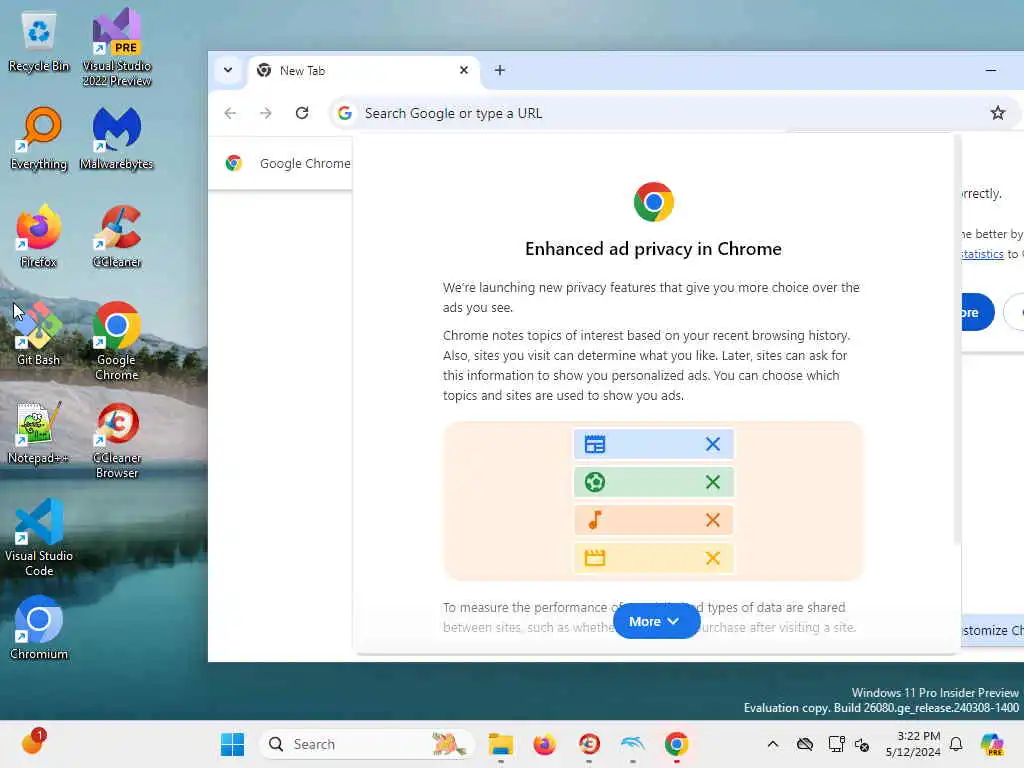This screenshot has width=1024, height=768.
Task: Click Chrome's forward navigation arrow
Action: (265, 113)
